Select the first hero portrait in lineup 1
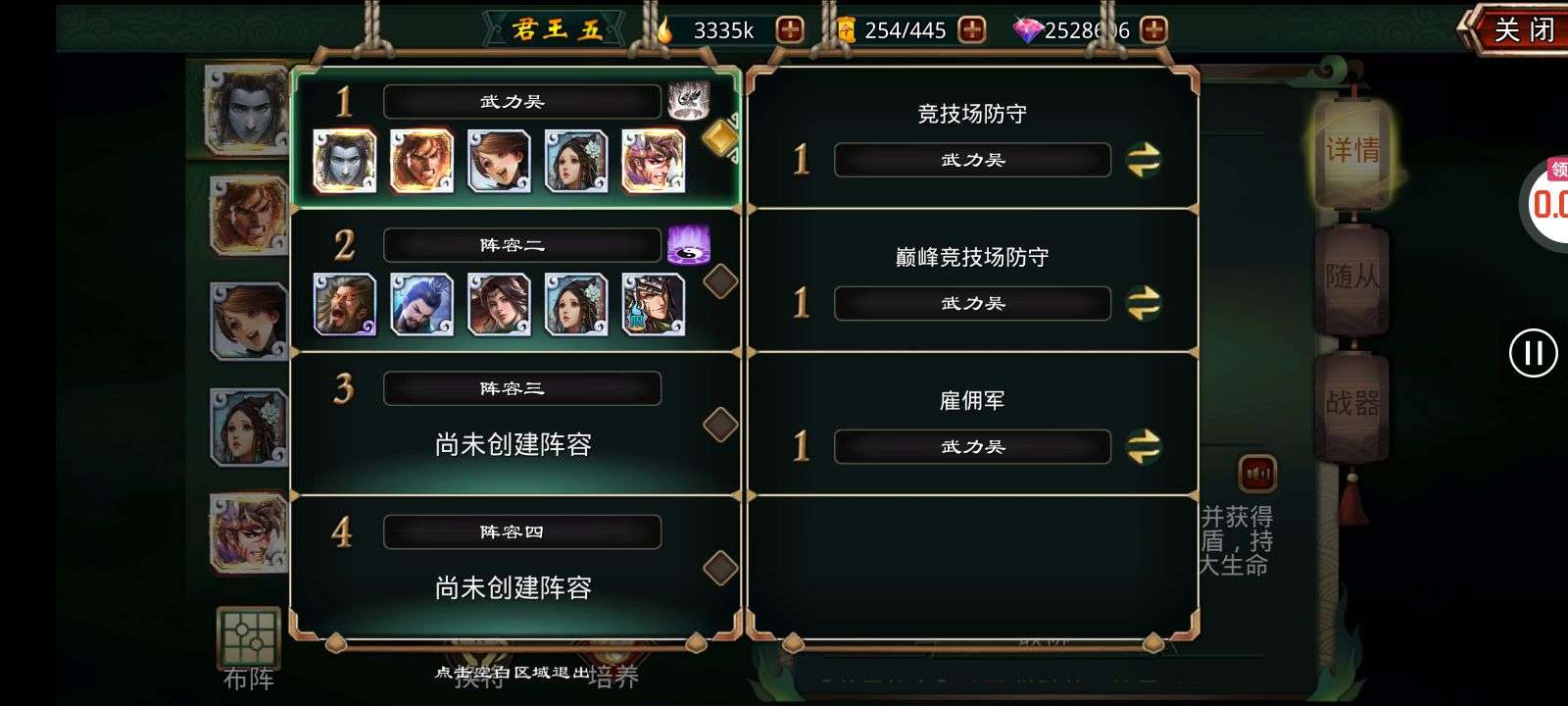 344,160
